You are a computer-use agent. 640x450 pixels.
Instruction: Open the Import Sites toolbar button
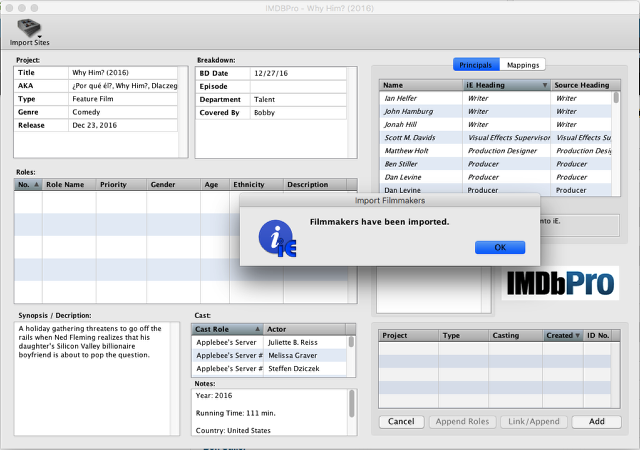29,32
